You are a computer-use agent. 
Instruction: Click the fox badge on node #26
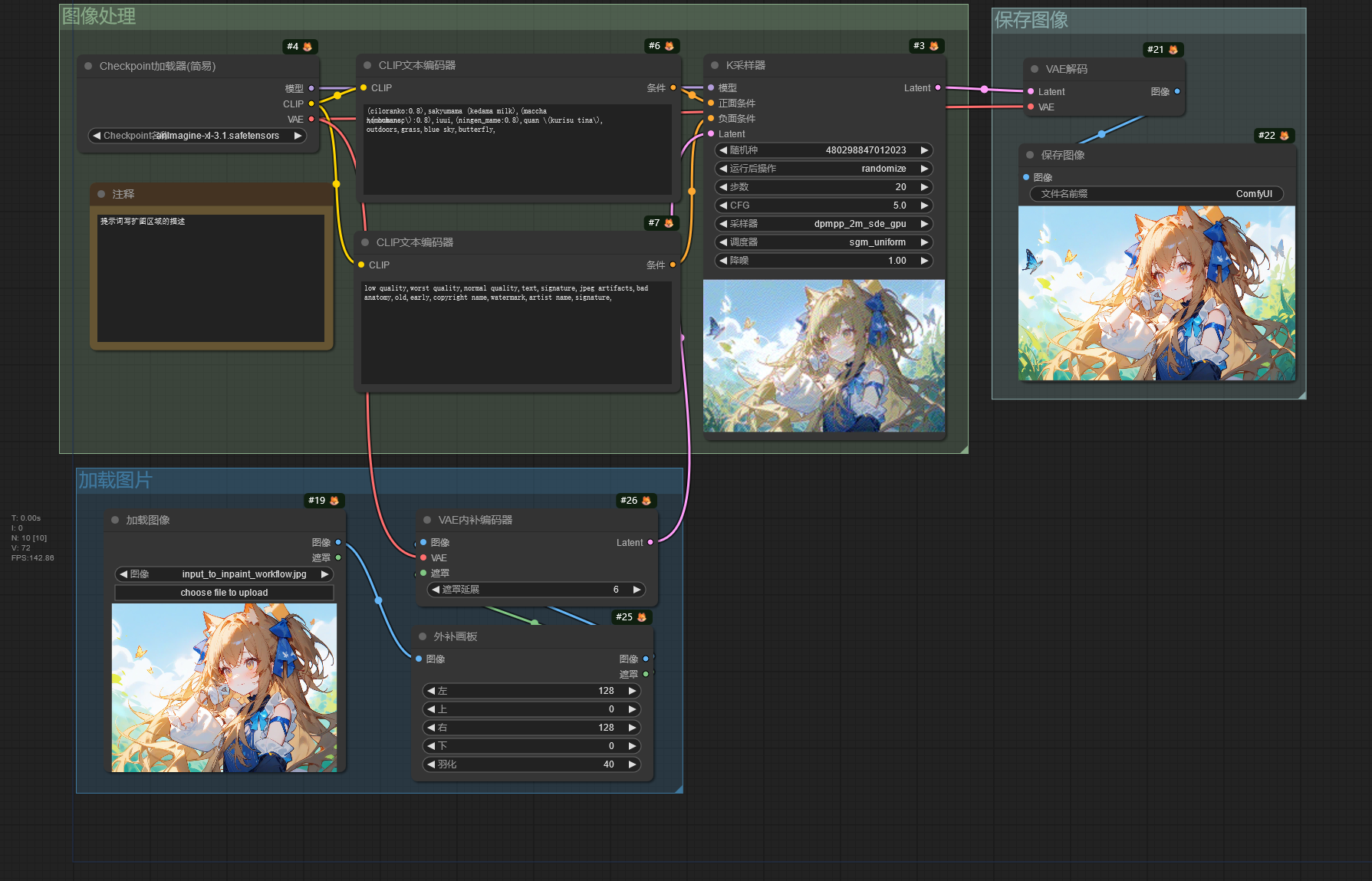pyautogui.click(x=646, y=501)
